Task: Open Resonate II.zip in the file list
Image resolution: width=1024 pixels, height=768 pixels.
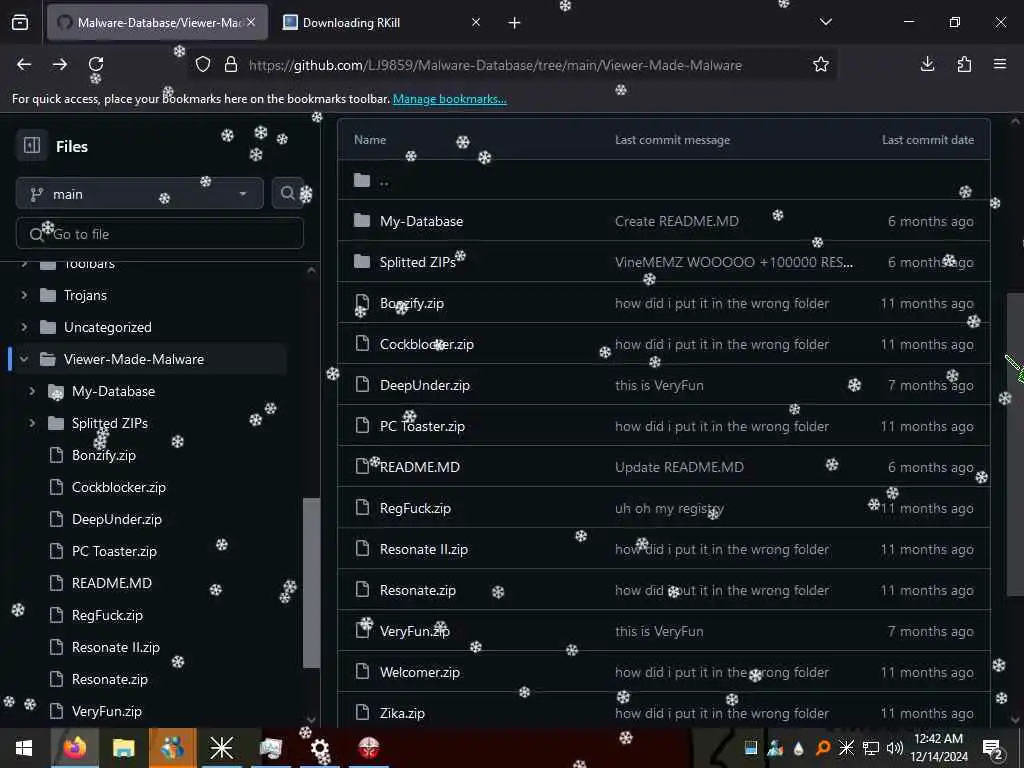Action: [424, 549]
